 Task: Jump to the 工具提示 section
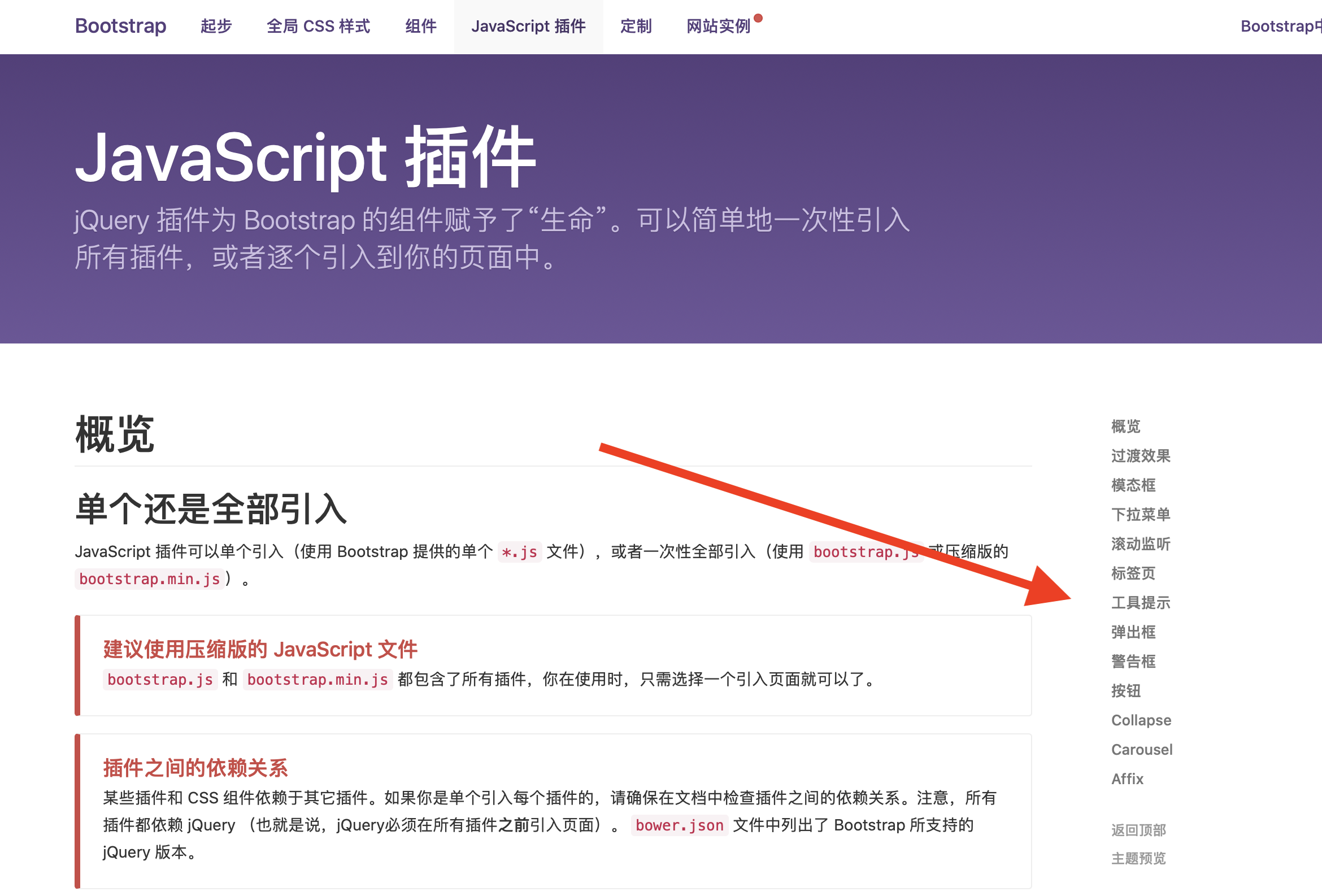pos(1140,603)
